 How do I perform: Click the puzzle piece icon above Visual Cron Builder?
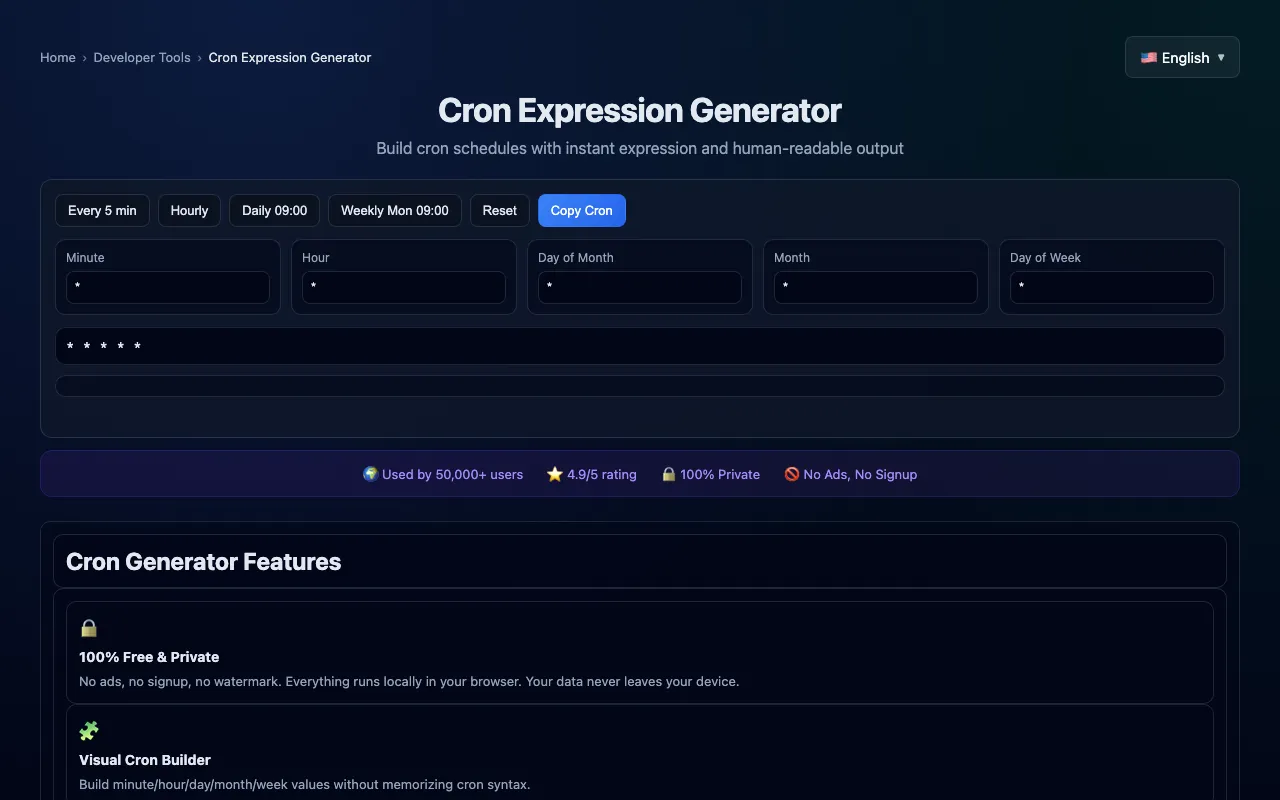[89, 731]
